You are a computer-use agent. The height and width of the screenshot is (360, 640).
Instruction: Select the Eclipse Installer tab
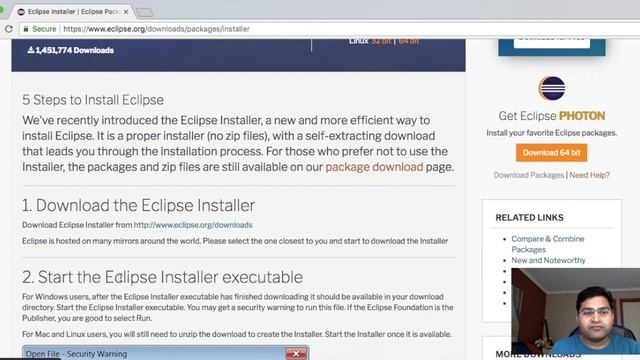(x=73, y=12)
